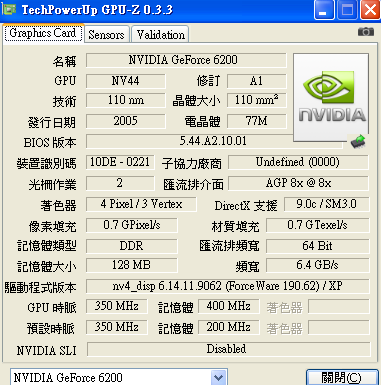
Task: Switch to the Sensors tab
Action: tap(106, 35)
